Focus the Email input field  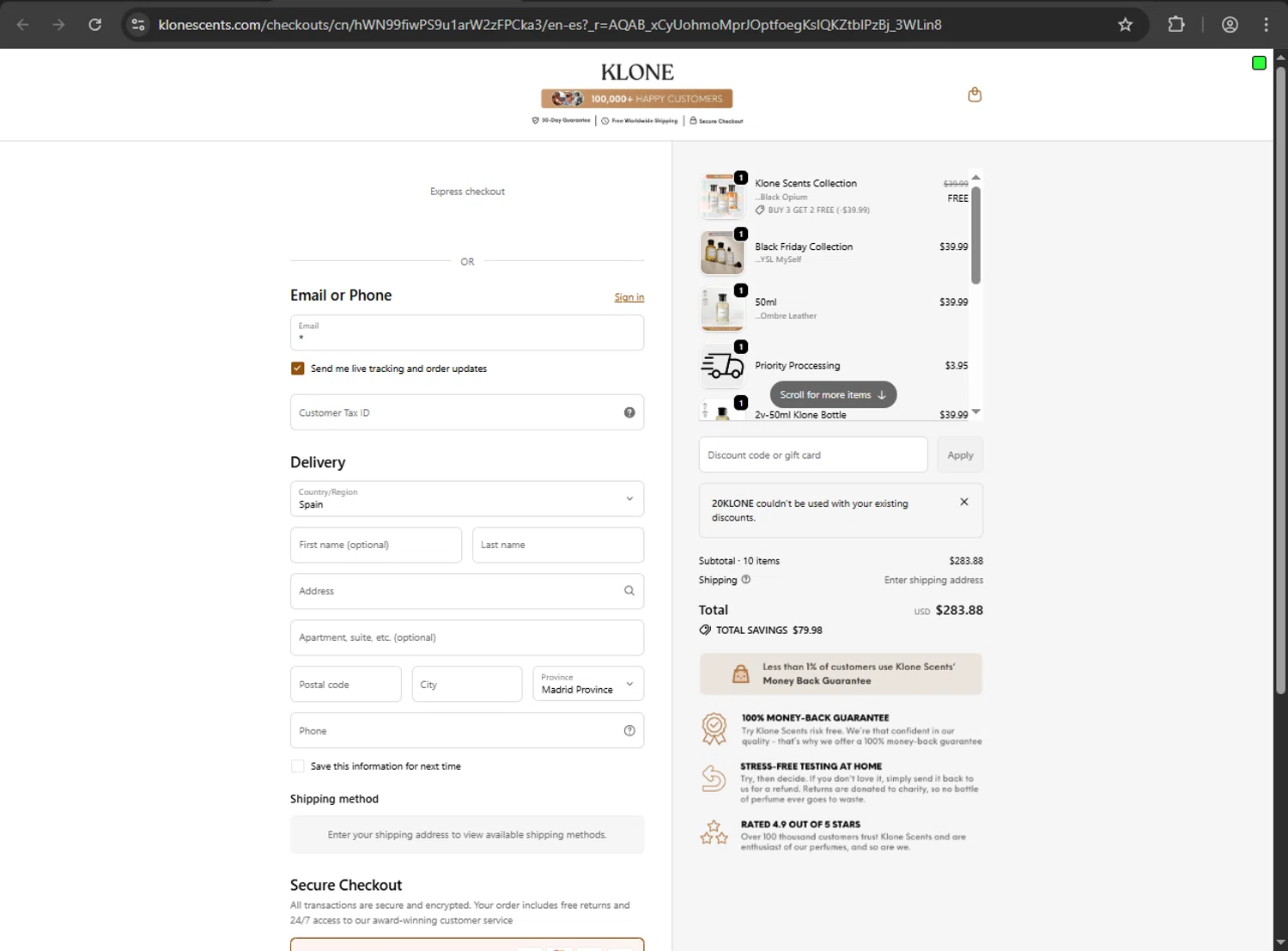point(467,332)
